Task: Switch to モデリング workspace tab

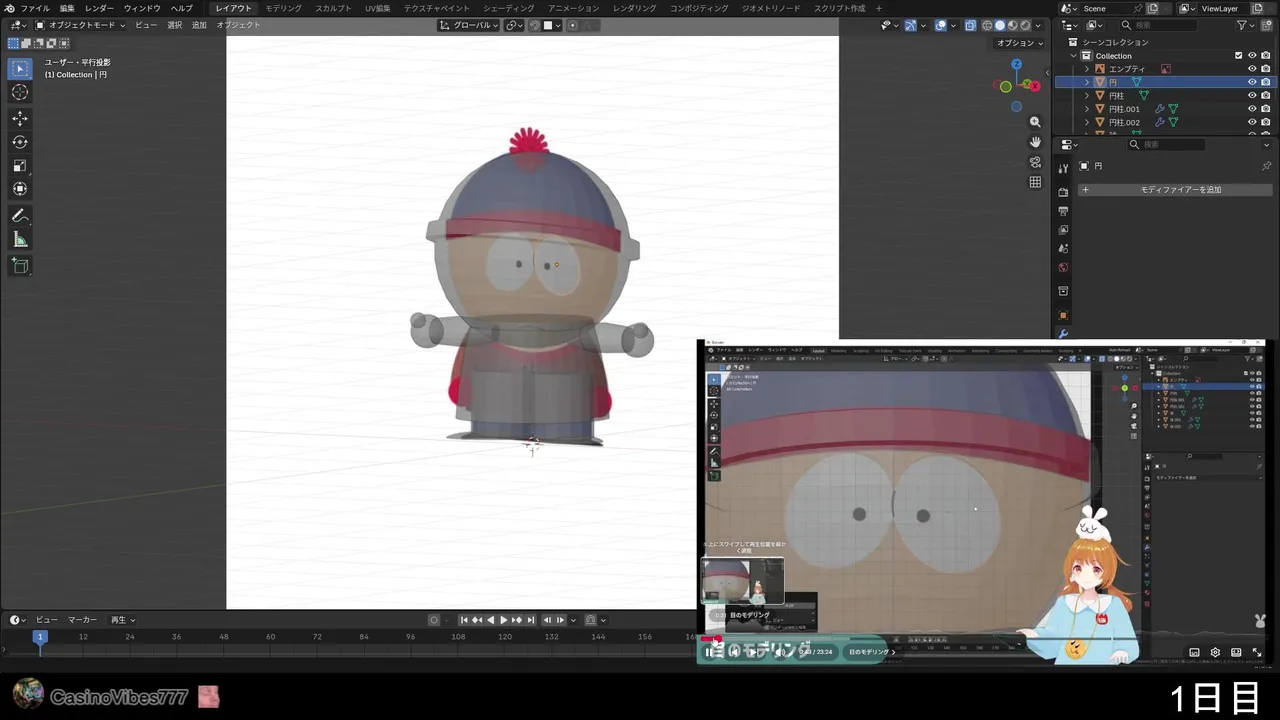Action: click(x=284, y=8)
